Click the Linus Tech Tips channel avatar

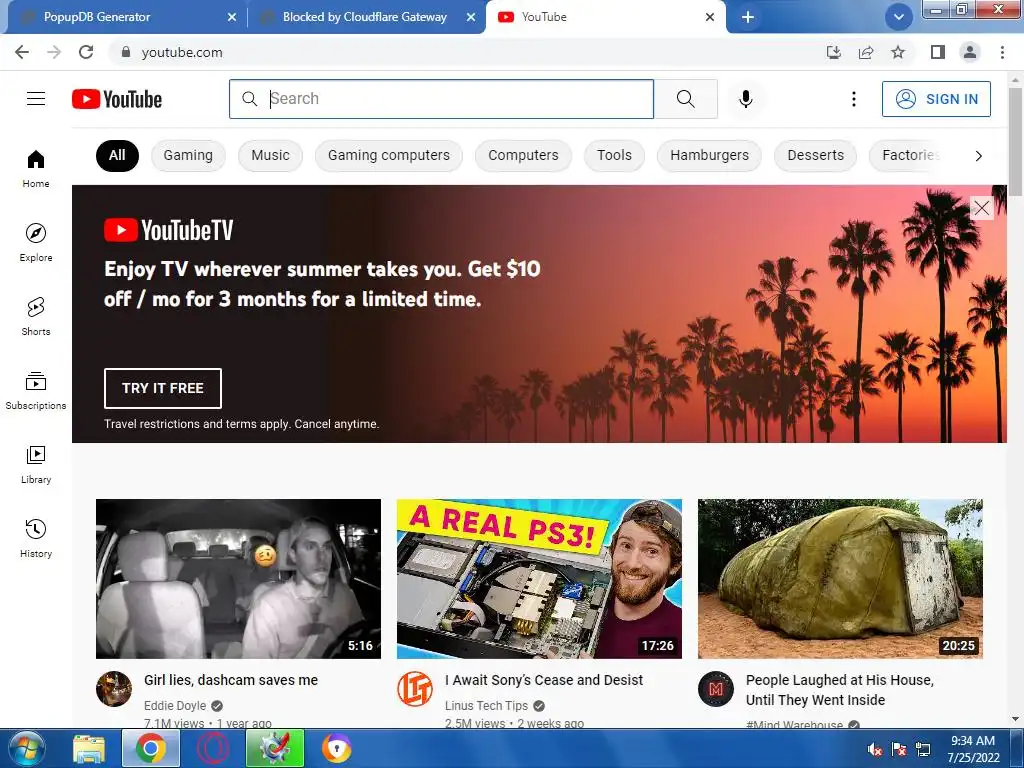point(415,689)
